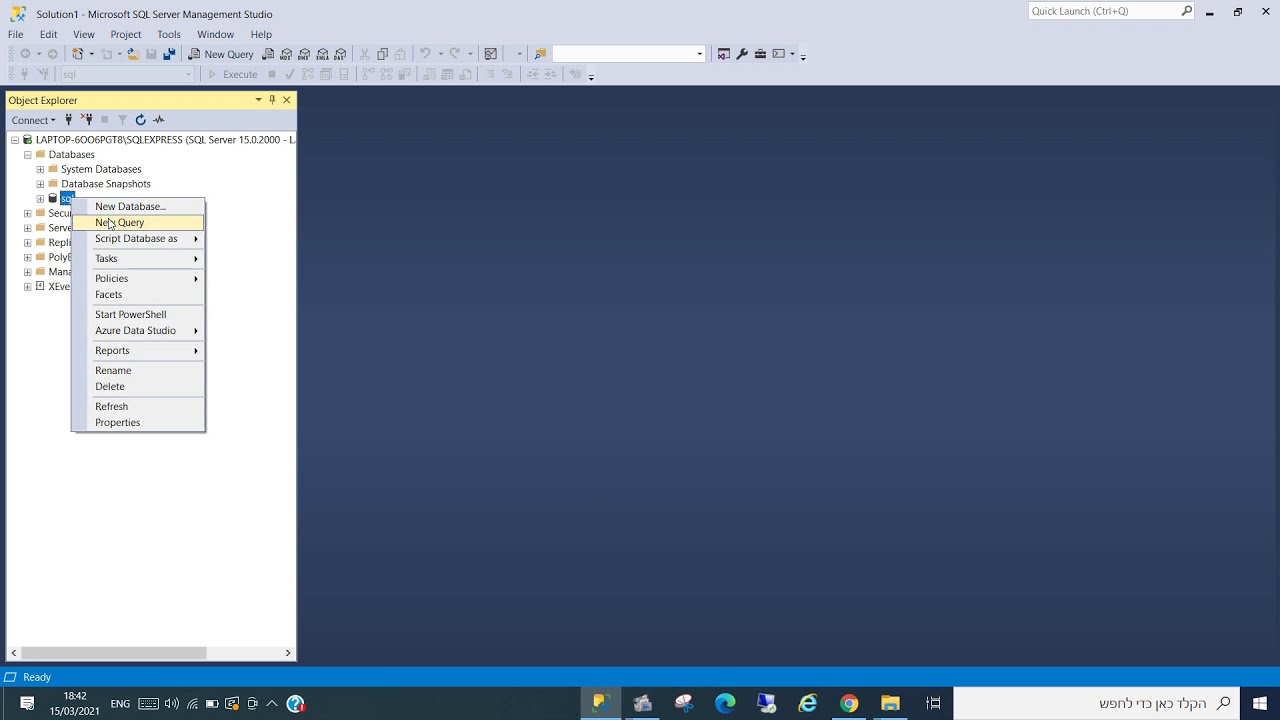
Task: Open Google Chrome from the taskbar
Action: click(x=849, y=704)
